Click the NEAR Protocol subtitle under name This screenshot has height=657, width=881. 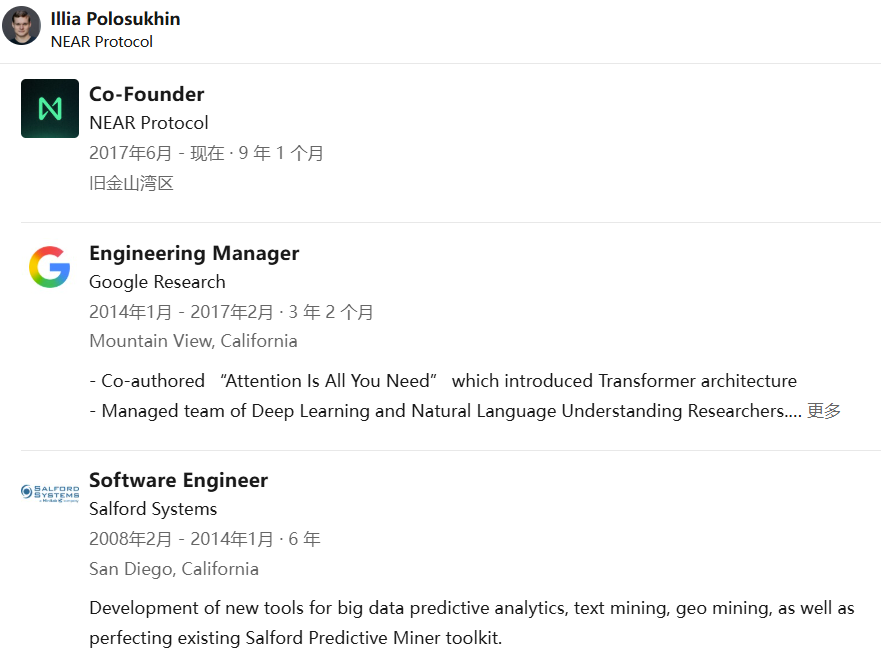tap(102, 42)
